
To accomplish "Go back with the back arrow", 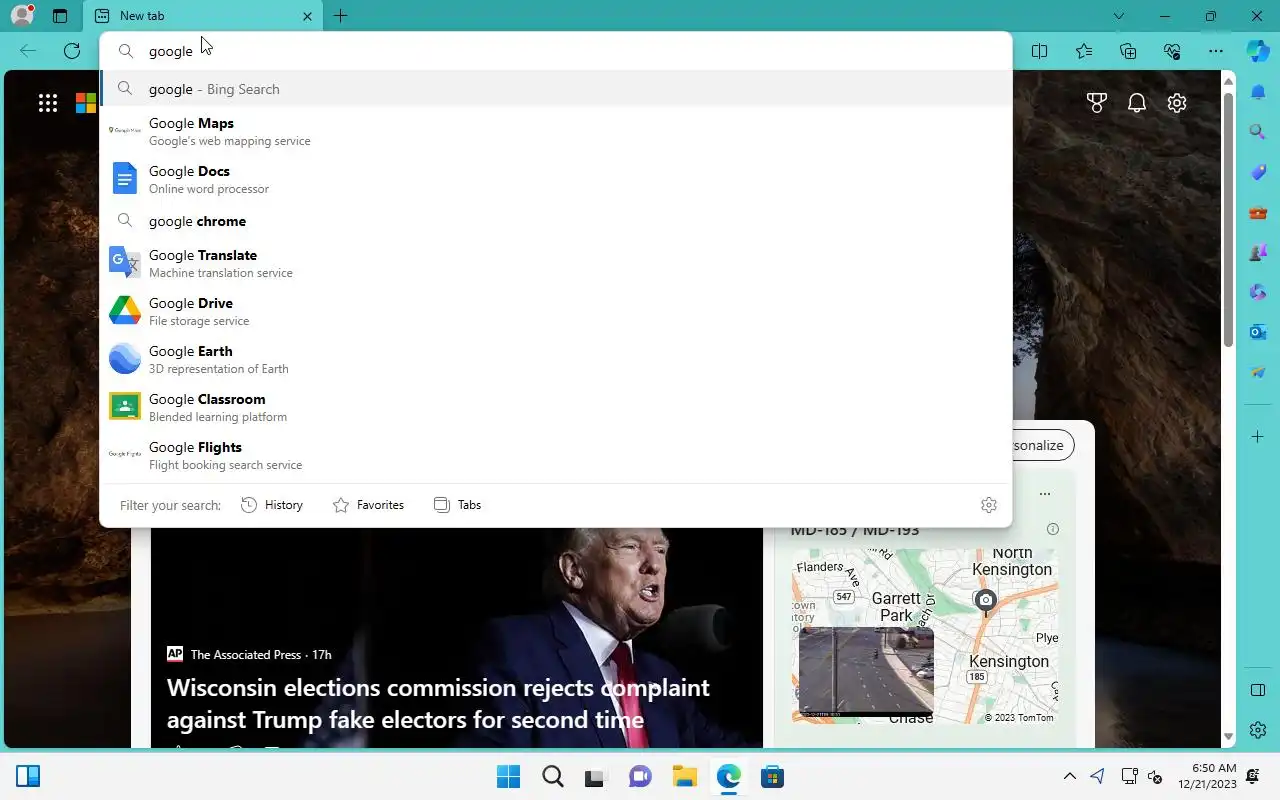I will [x=28, y=51].
